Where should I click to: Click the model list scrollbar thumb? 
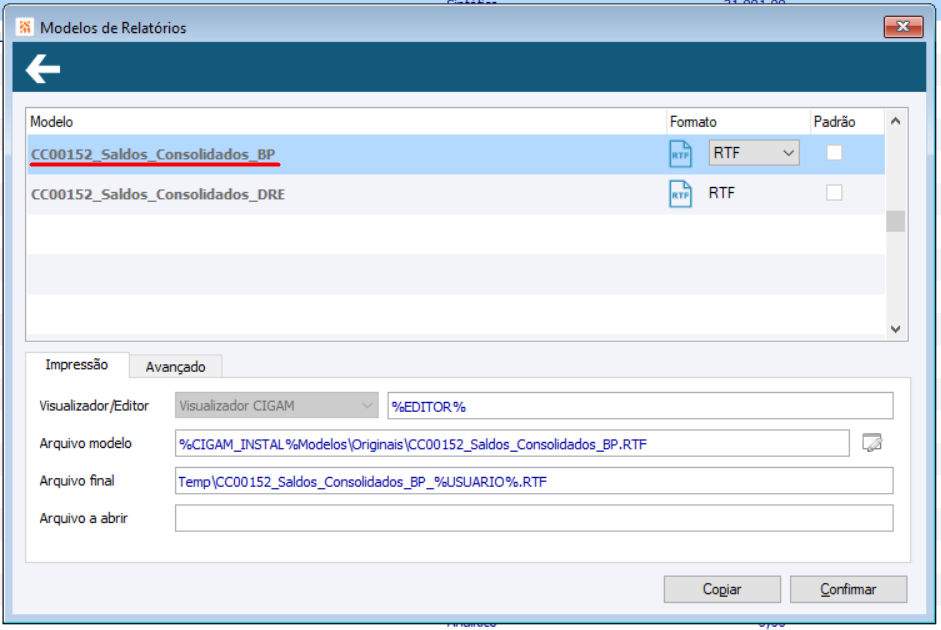pyautogui.click(x=895, y=221)
